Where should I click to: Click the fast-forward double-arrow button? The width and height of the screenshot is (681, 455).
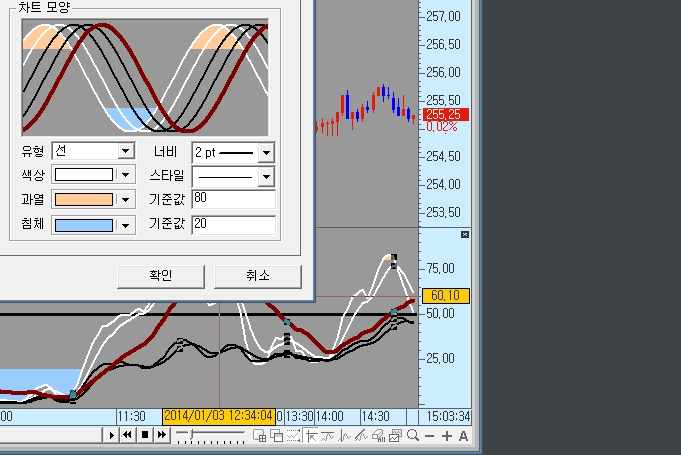point(162,435)
